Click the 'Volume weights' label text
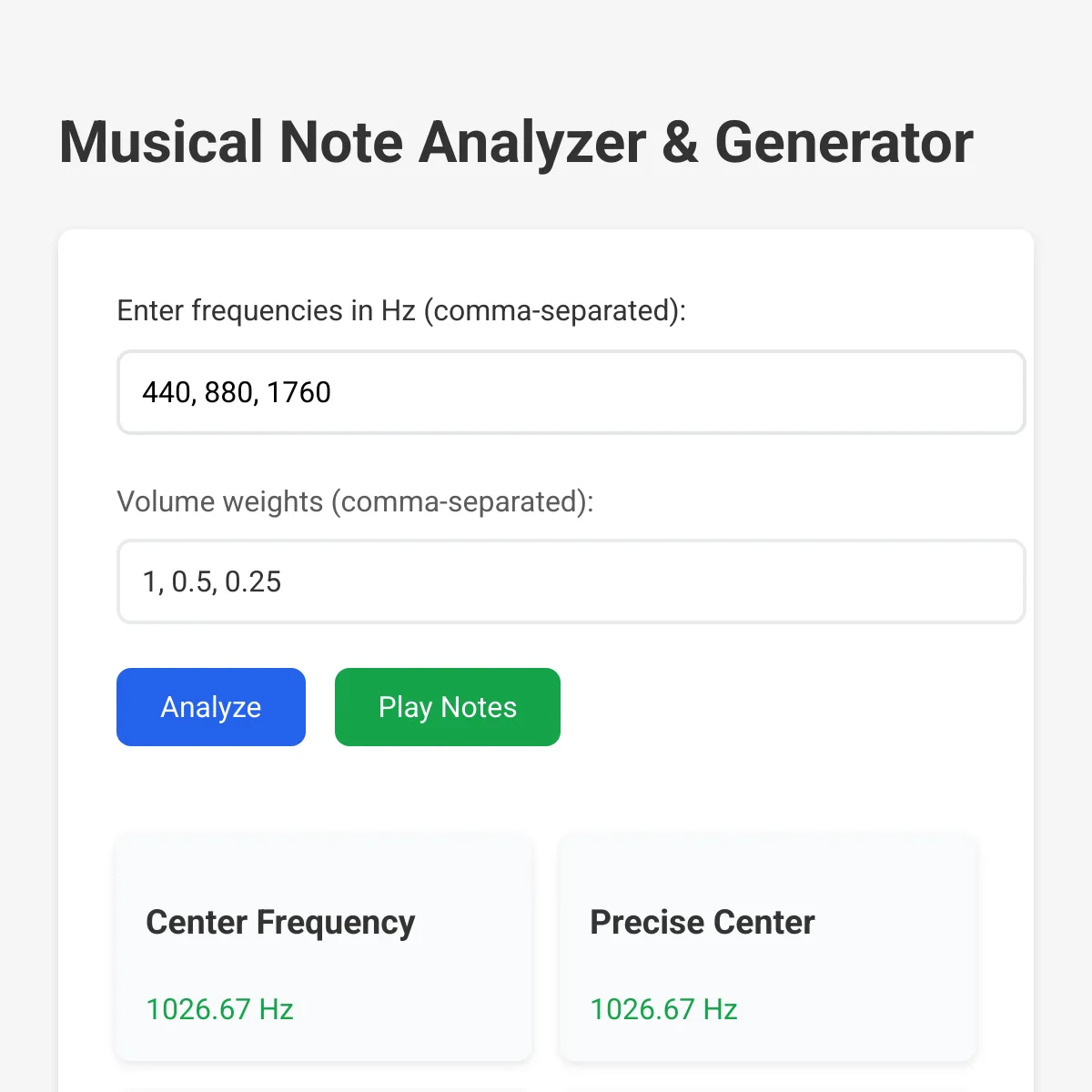Screen dimensions: 1092x1092 [355, 501]
